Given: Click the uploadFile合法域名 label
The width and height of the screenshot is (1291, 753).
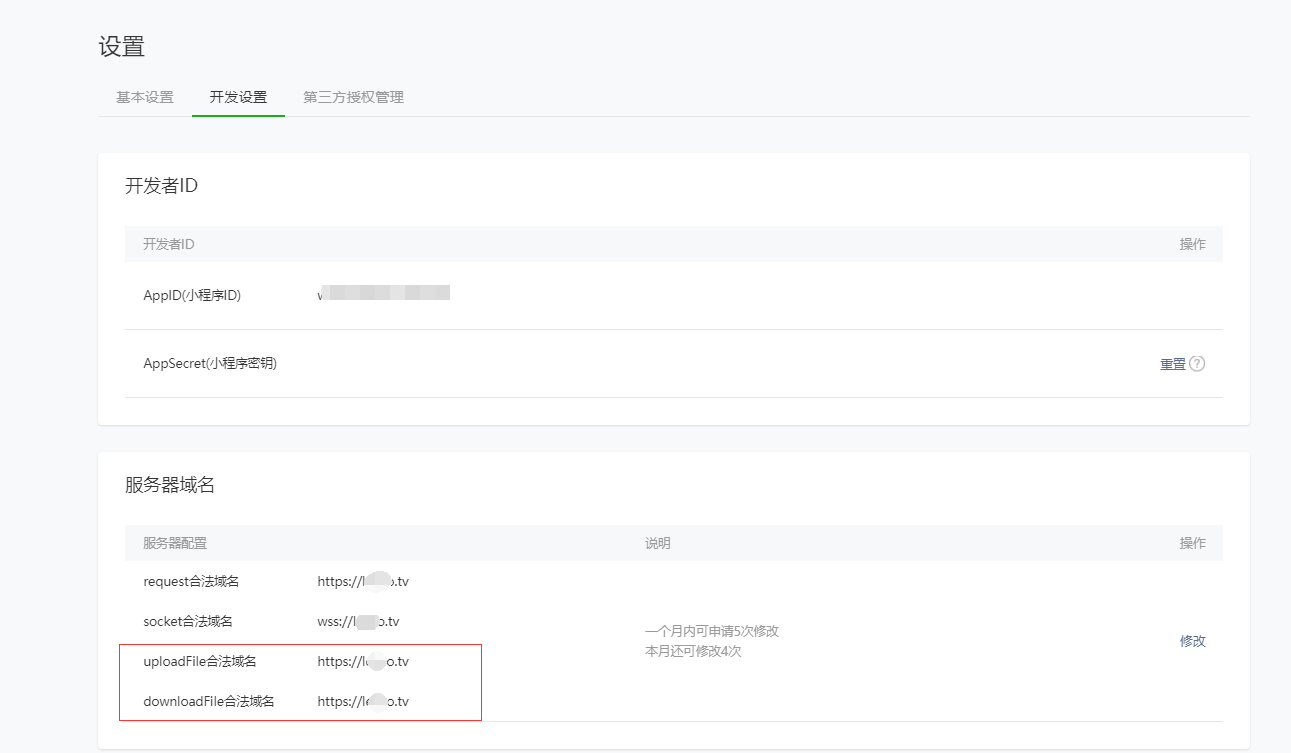Looking at the screenshot, I should (x=199, y=661).
